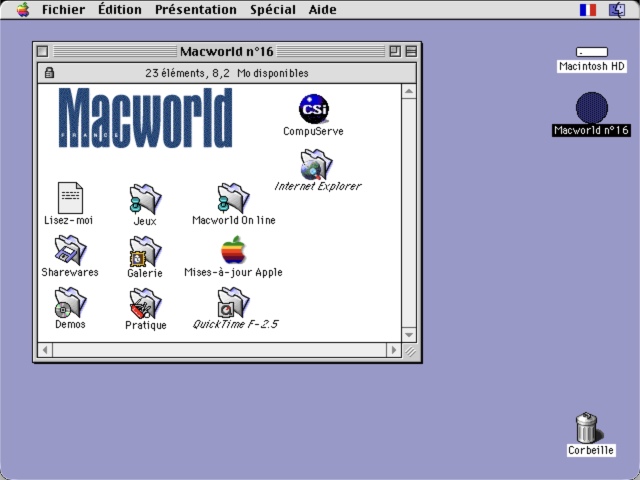Click the window close box
Image resolution: width=640 pixels, height=480 pixels.
pos(42,51)
